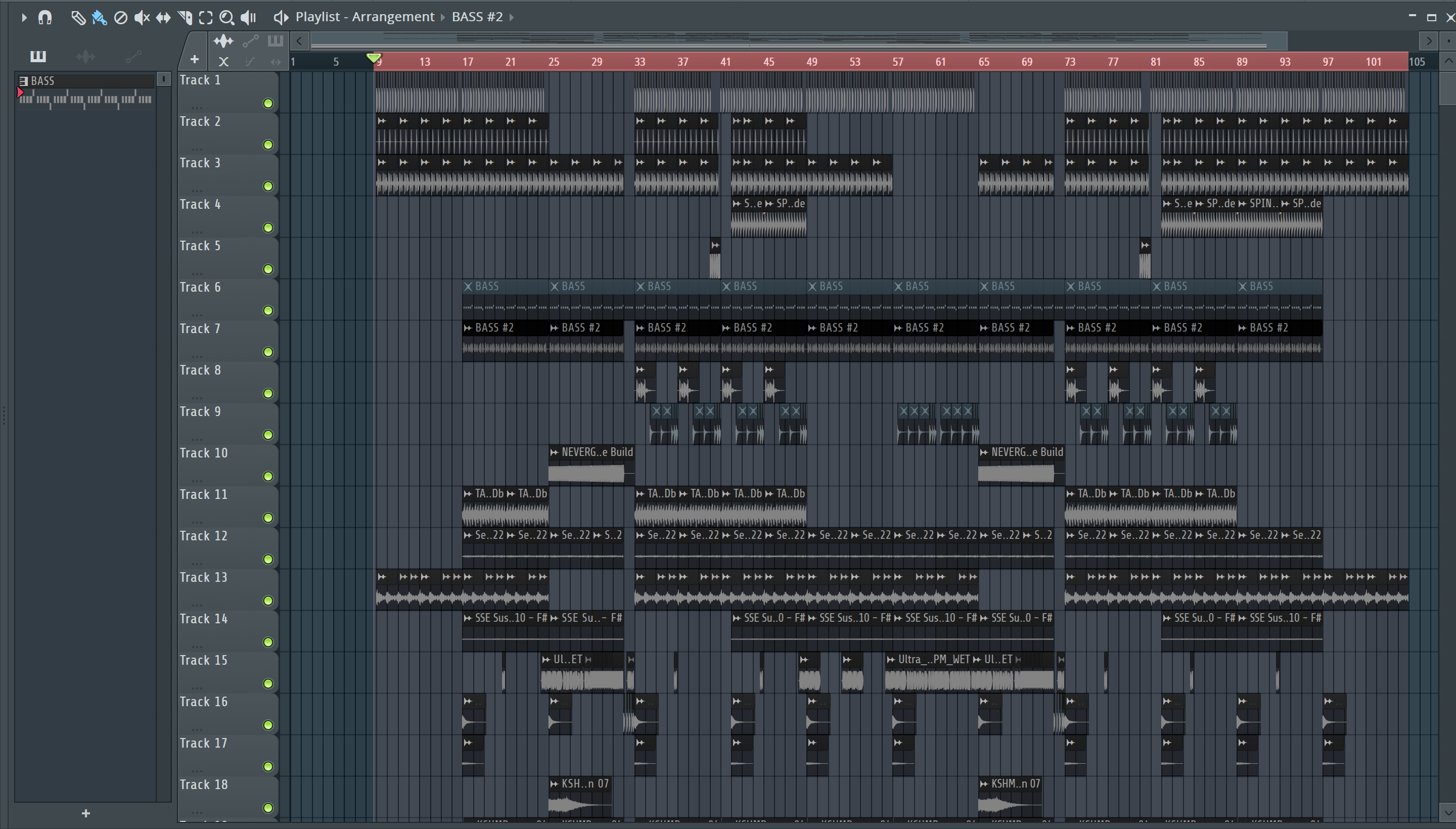This screenshot has width=1456, height=829.
Task: Click the vertical scrollbar thumb
Action: [x=1447, y=88]
